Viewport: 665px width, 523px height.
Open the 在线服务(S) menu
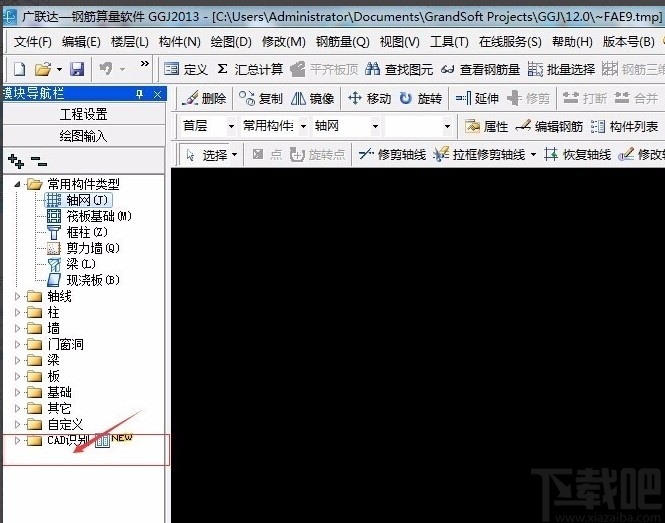pos(510,42)
